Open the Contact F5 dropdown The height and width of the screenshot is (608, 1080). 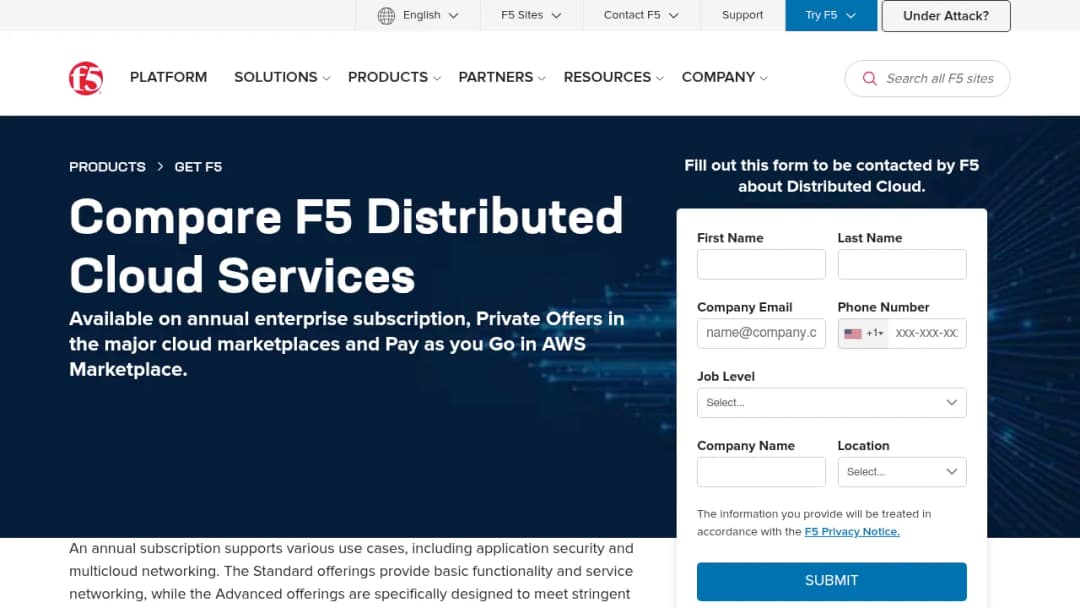click(x=641, y=15)
